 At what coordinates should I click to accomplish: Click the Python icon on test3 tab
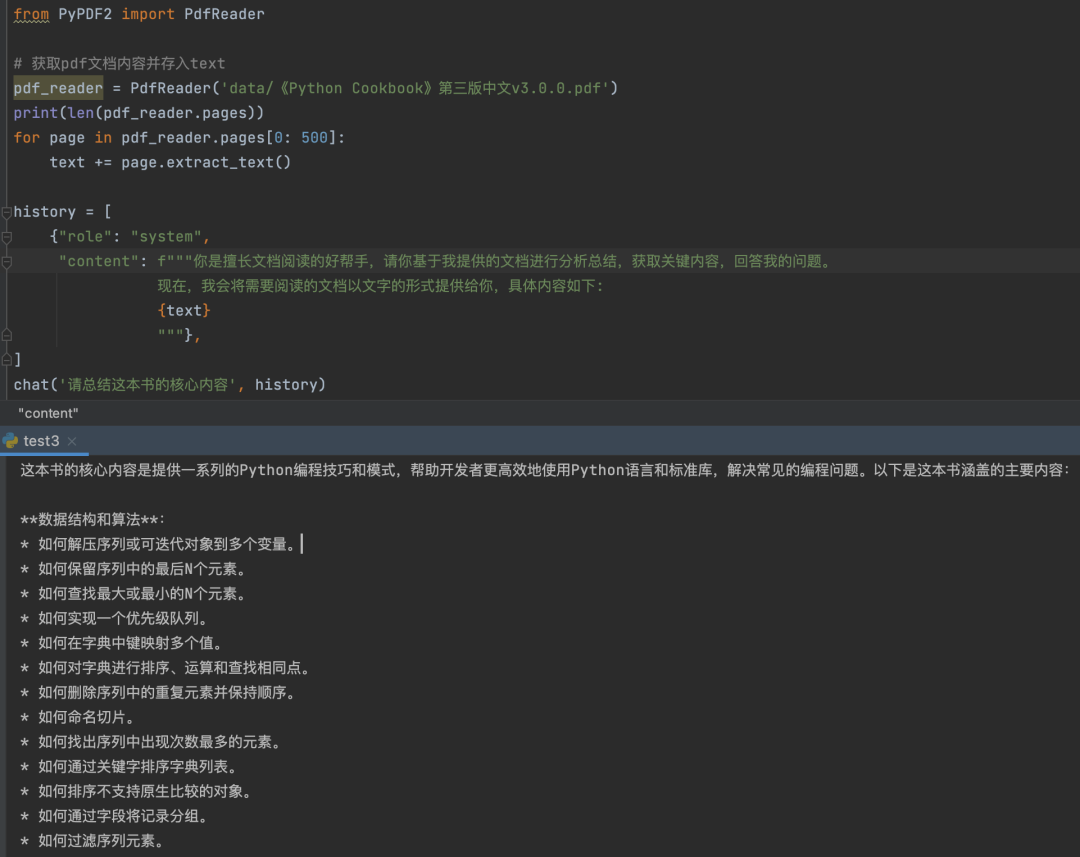click(10, 441)
